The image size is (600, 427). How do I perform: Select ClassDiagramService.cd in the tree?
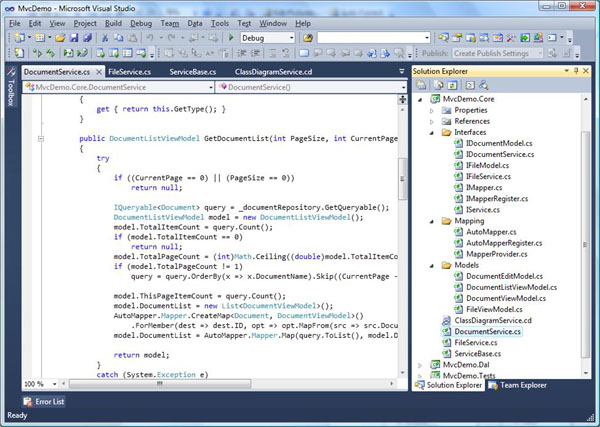pyautogui.click(x=493, y=321)
